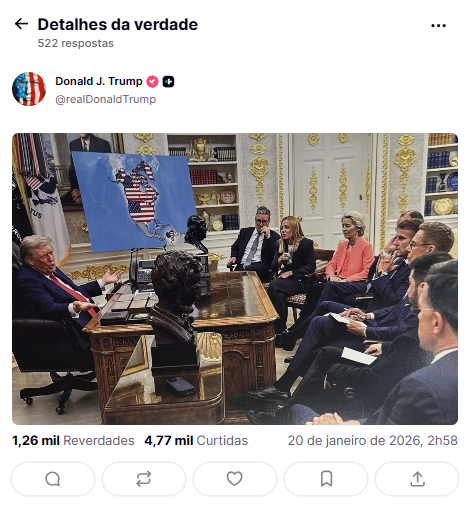Like the post with the heart button
The height and width of the screenshot is (521, 470).
click(x=235, y=479)
